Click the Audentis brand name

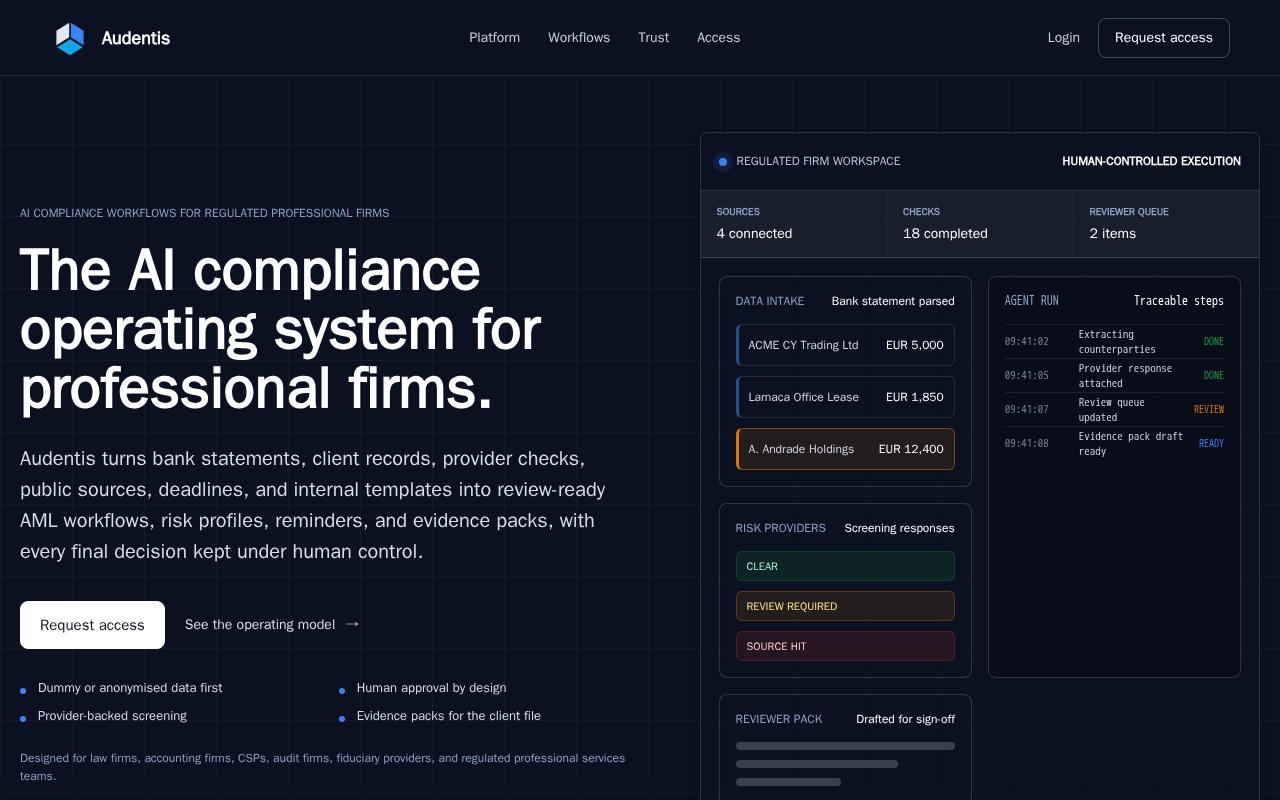point(136,38)
